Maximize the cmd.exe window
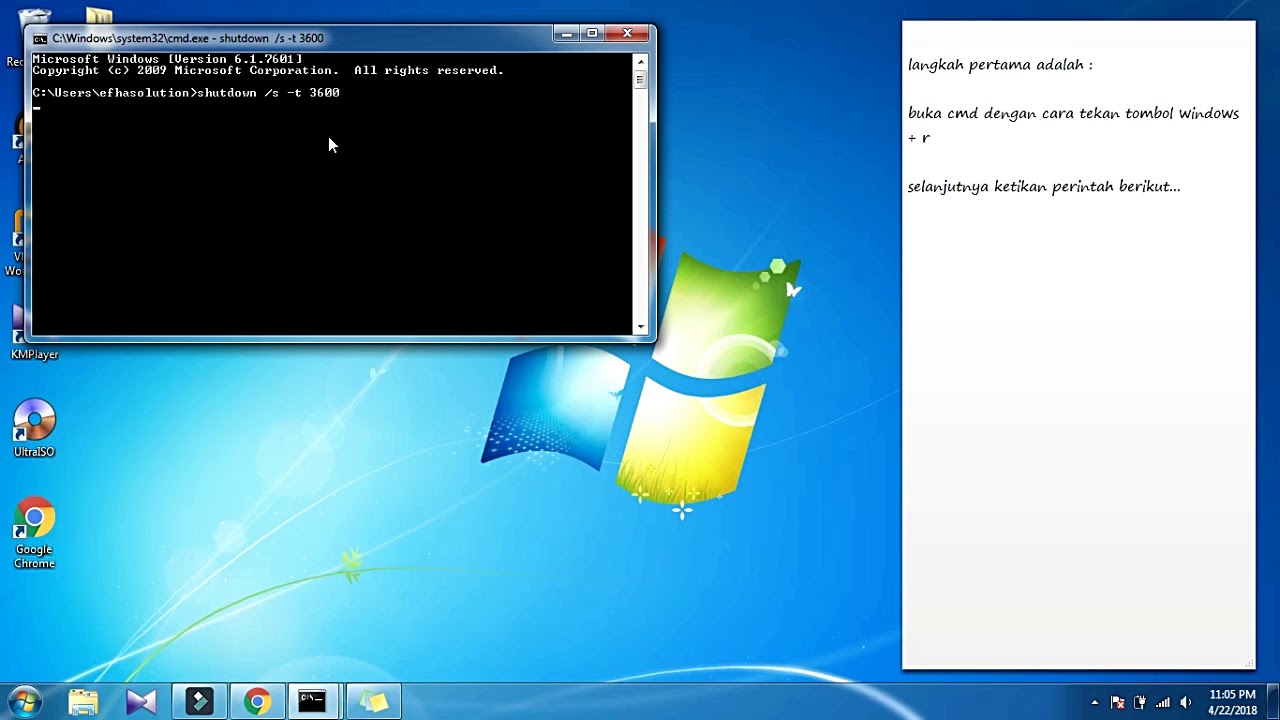Screen dimensions: 1280x720 [592, 34]
